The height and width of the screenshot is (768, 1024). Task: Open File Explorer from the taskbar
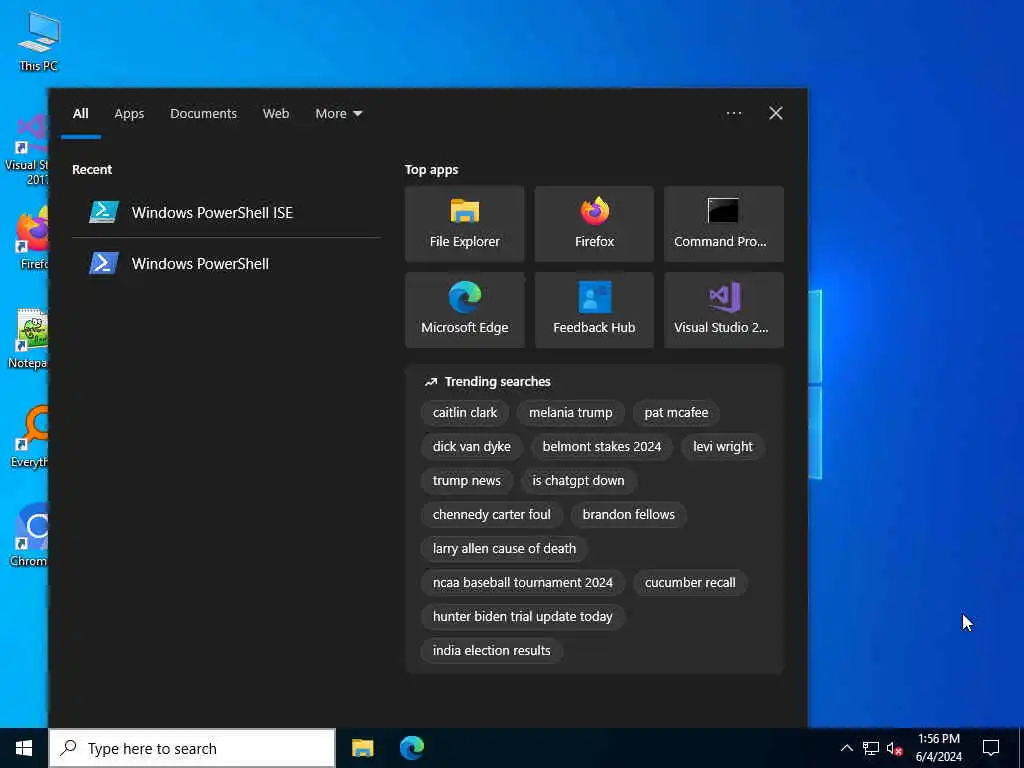(362, 748)
